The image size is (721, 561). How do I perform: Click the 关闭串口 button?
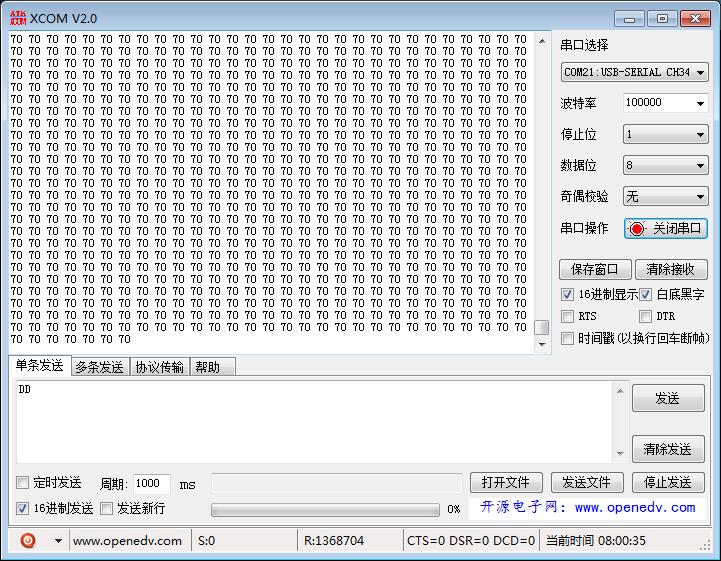click(665, 229)
